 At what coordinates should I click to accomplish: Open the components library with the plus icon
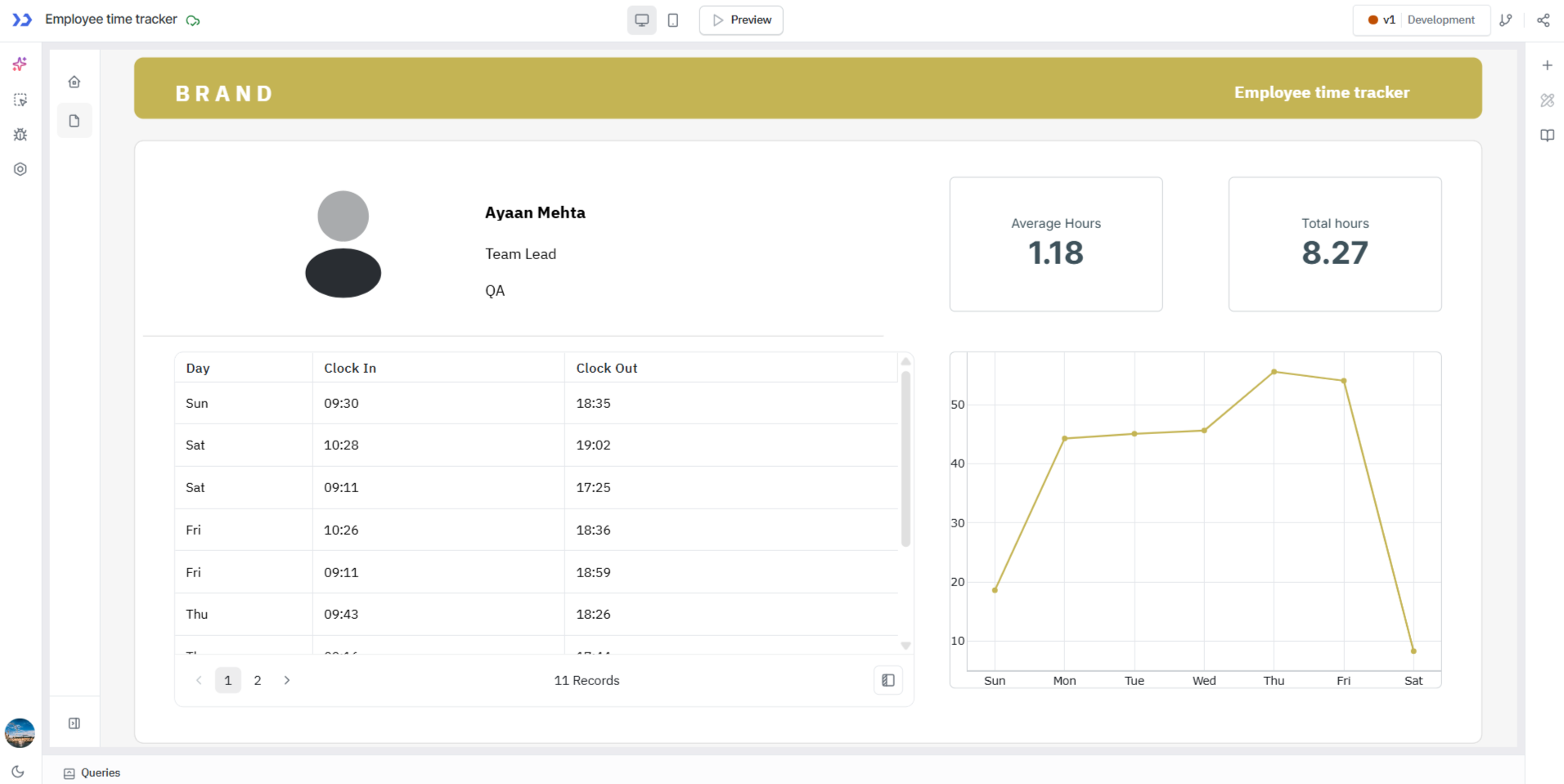point(1547,65)
